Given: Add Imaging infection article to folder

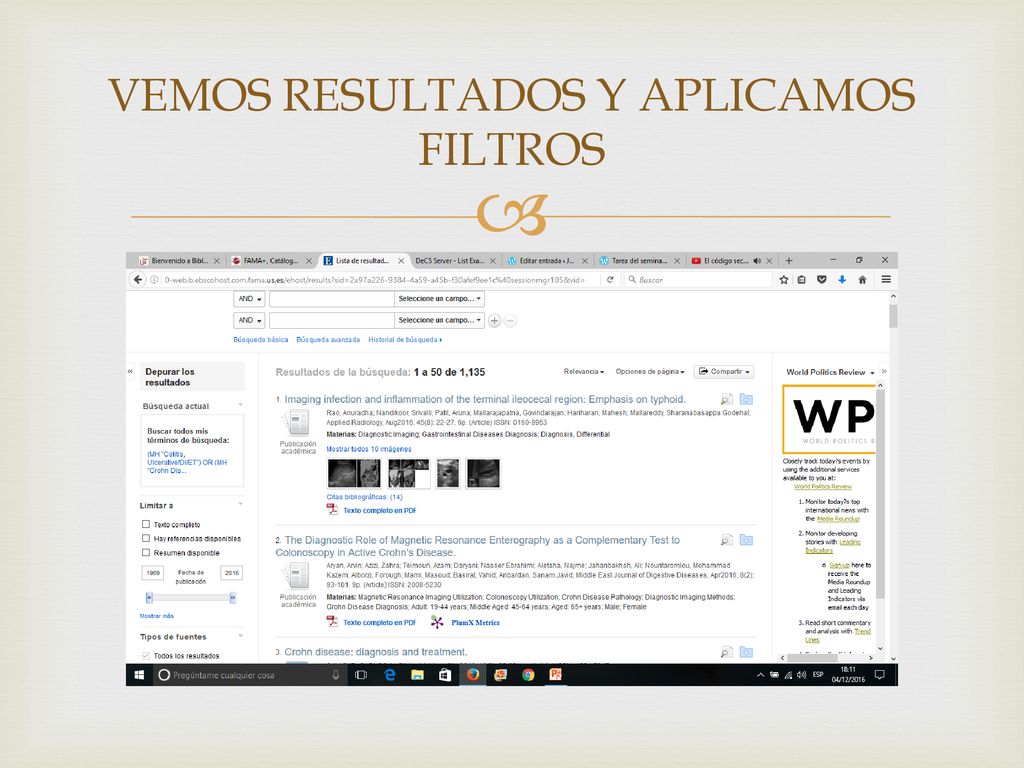Looking at the screenshot, I should coord(746,399).
